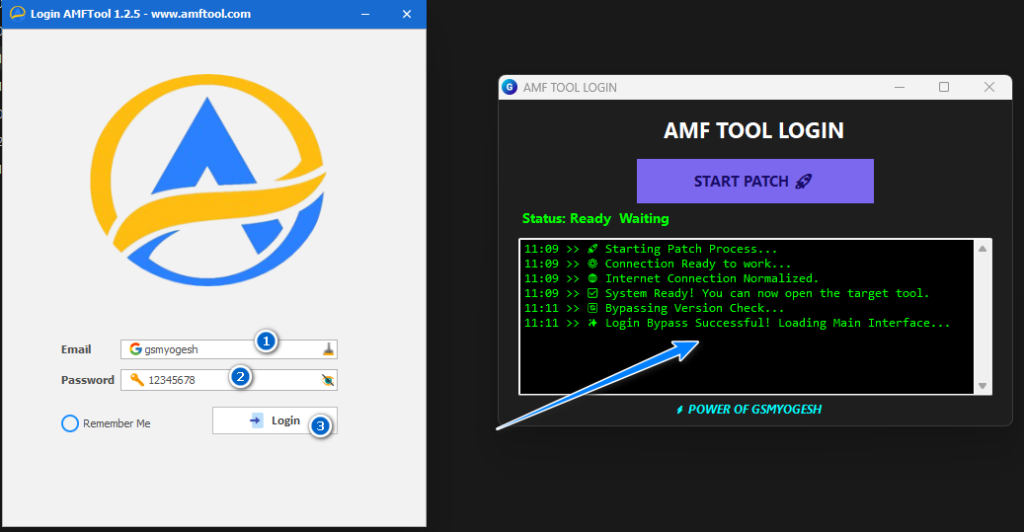Click the numbered badge 3 near Login
The width and height of the screenshot is (1024, 532).
(319, 426)
